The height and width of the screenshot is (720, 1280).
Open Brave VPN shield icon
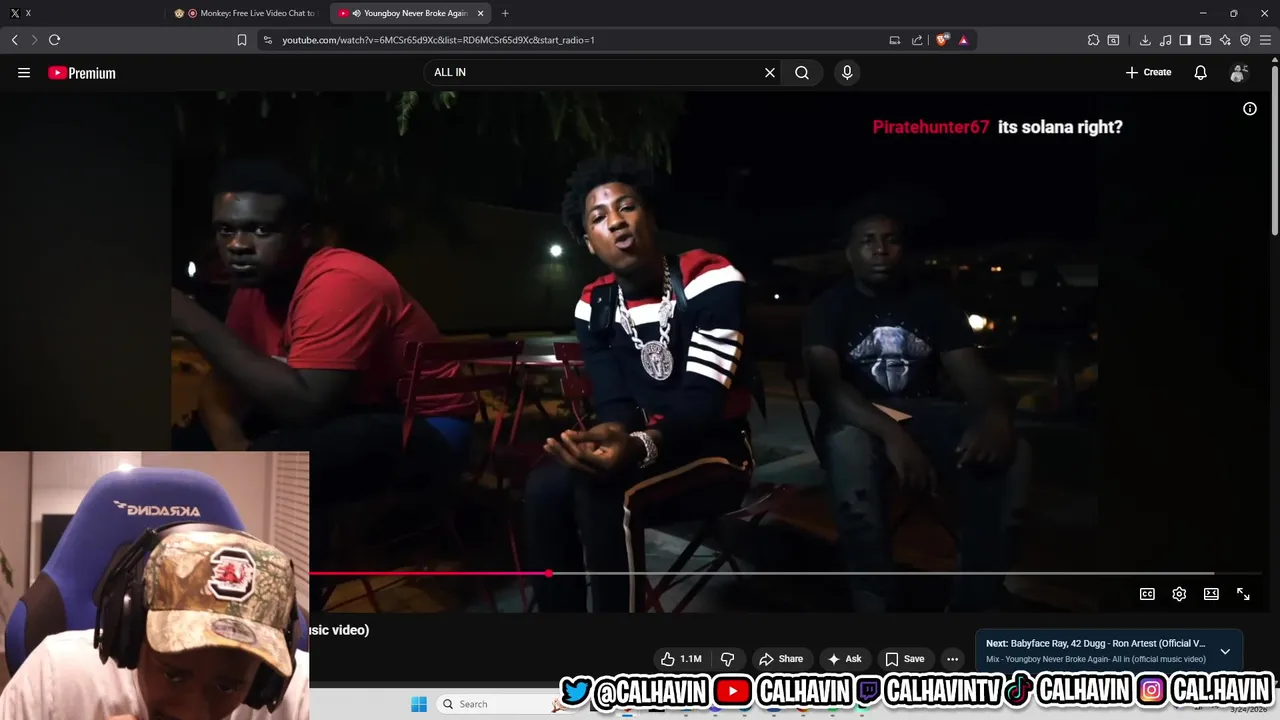pos(1245,40)
